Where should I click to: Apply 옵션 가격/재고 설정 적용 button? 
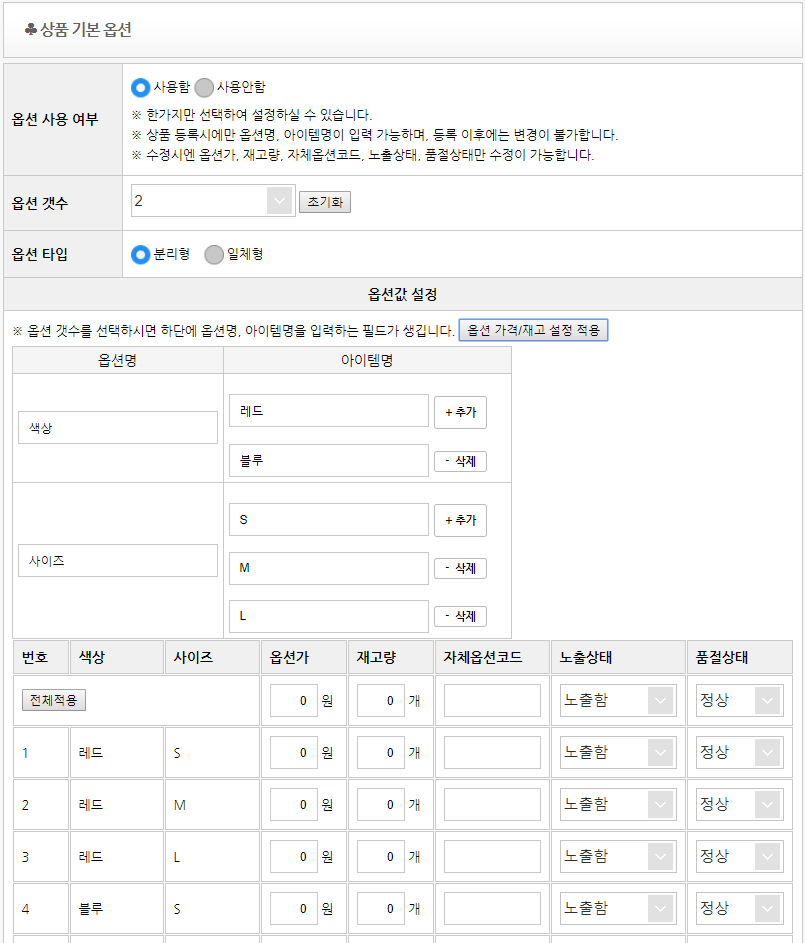pyautogui.click(x=533, y=330)
